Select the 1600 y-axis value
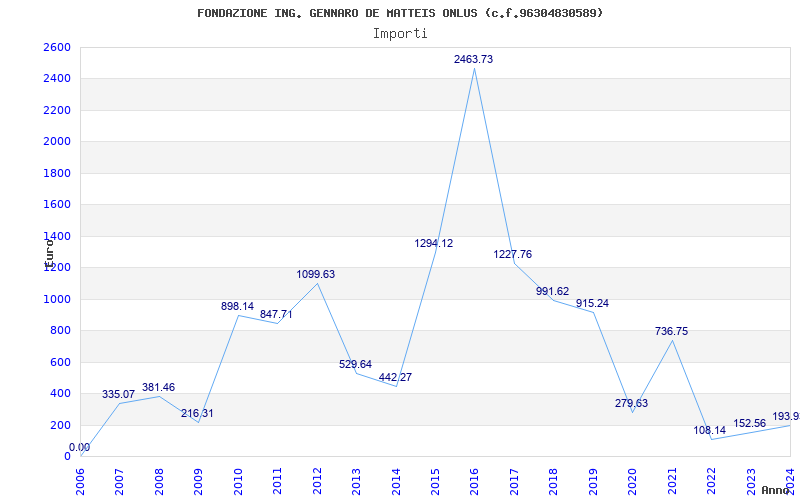Screen dimensions: 800x500 tap(57, 205)
